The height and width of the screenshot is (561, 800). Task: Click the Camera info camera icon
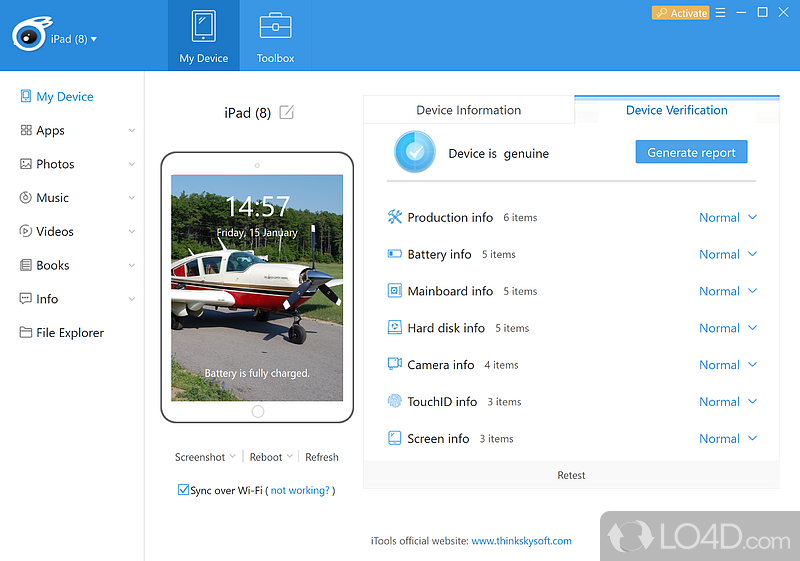point(394,364)
